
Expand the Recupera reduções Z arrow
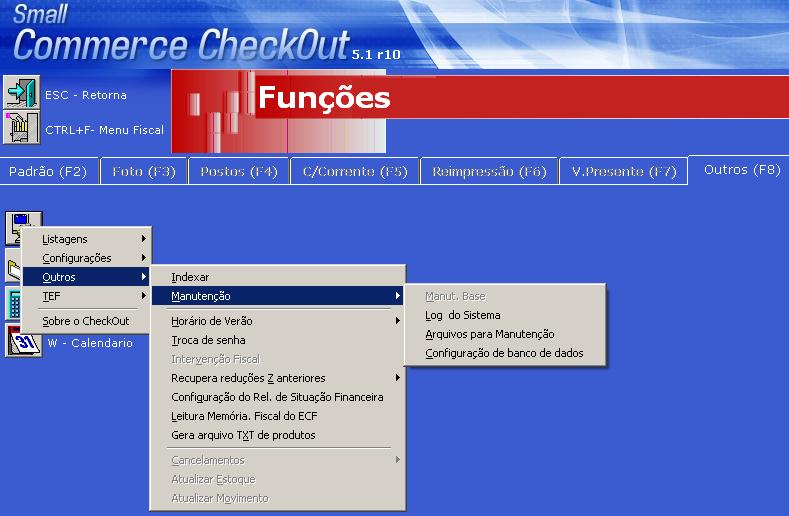[398, 378]
